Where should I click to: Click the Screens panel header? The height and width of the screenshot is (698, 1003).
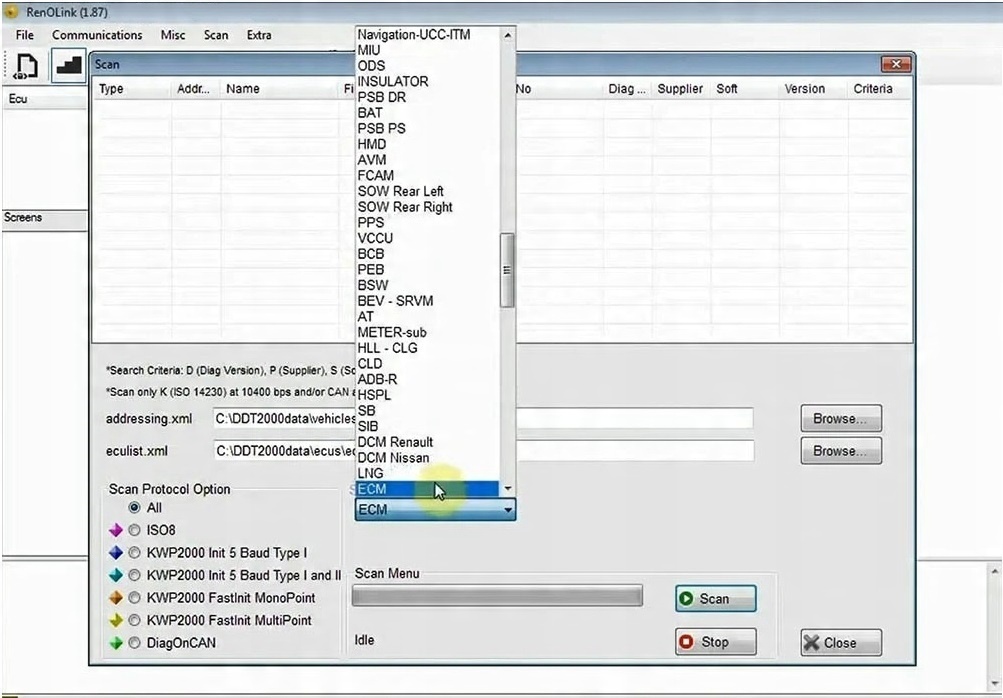(45, 218)
